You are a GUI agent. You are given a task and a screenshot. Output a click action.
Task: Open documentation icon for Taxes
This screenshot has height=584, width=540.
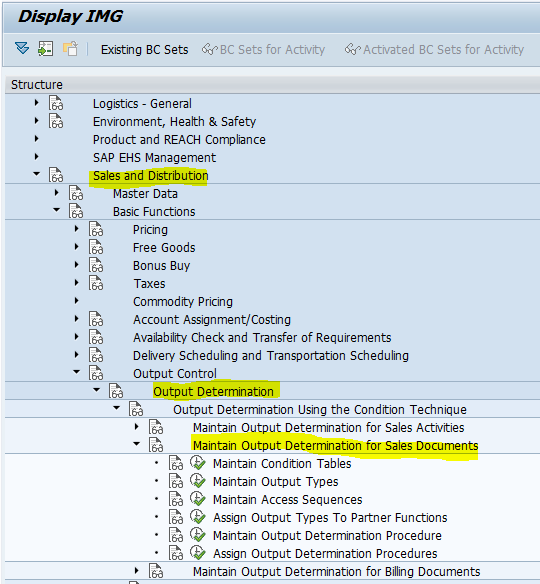point(96,283)
